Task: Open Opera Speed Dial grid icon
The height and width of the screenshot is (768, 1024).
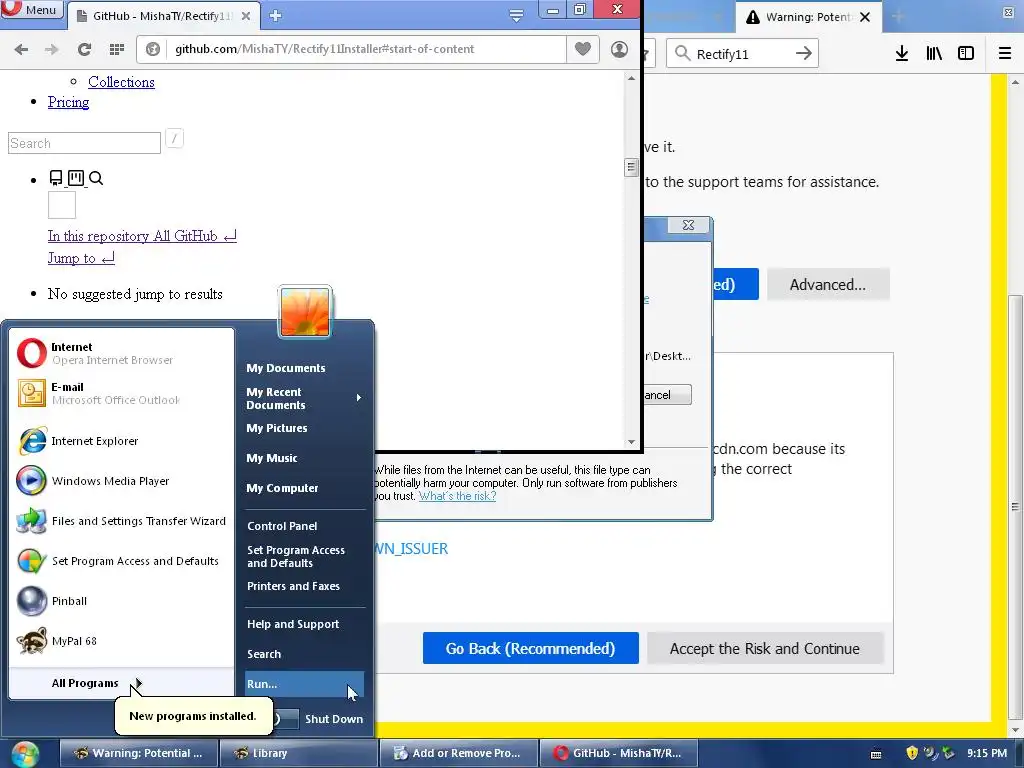Action: tap(117, 49)
